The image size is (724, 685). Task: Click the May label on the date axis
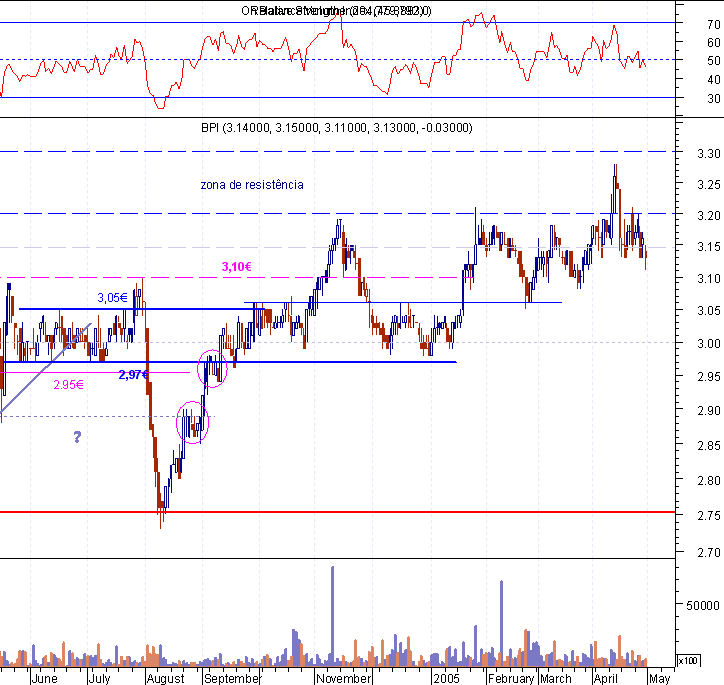[659, 679]
